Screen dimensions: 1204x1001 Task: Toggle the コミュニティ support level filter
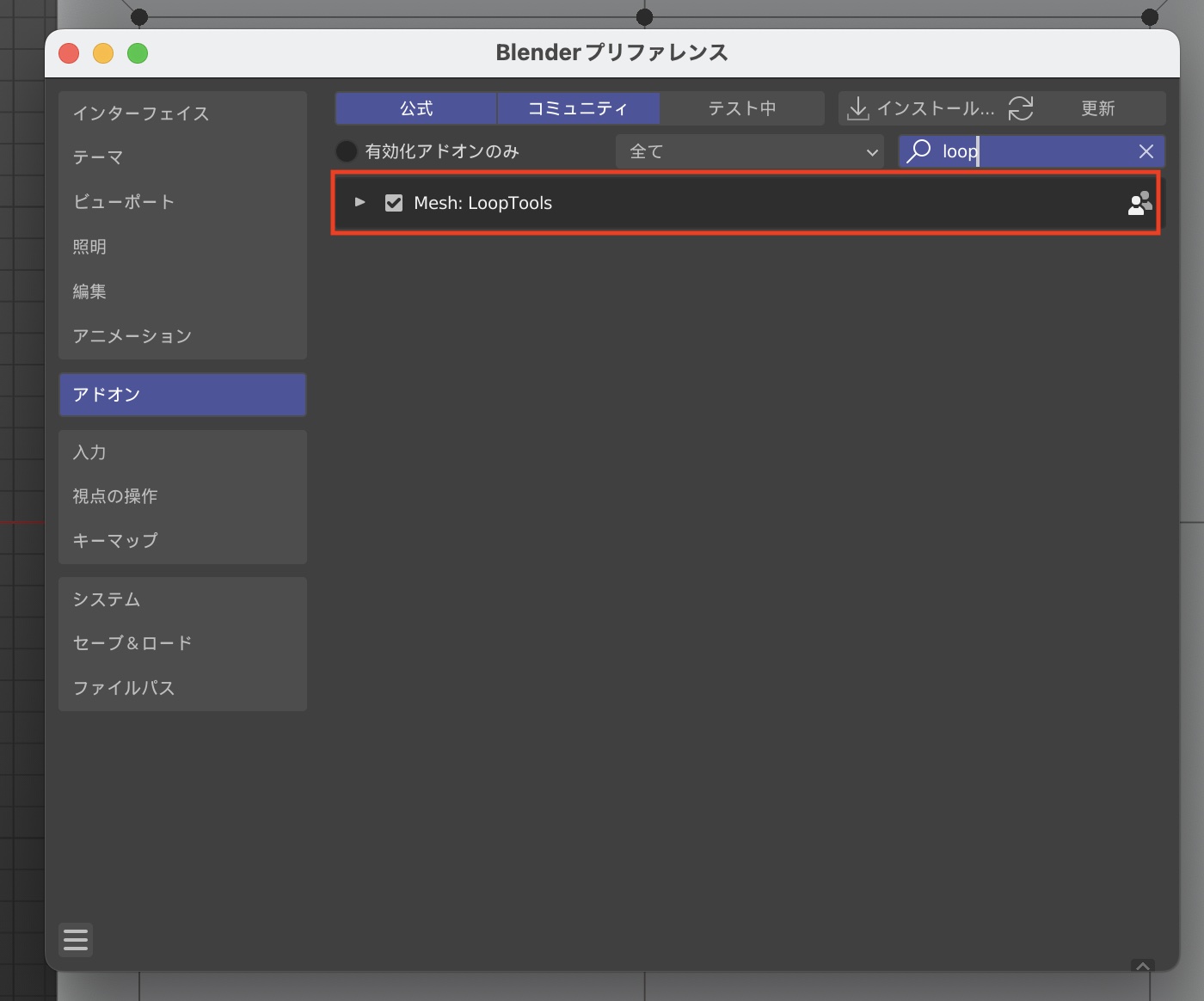pos(578,108)
